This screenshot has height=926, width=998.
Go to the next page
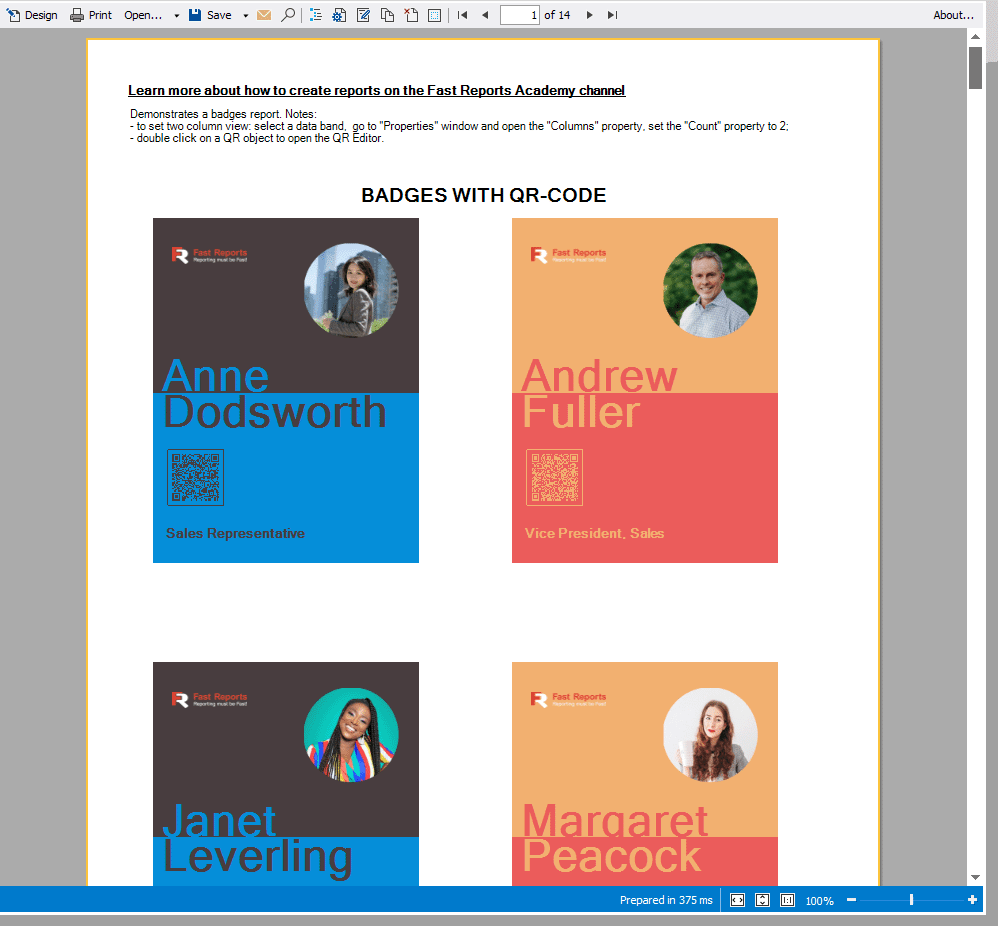pos(589,15)
